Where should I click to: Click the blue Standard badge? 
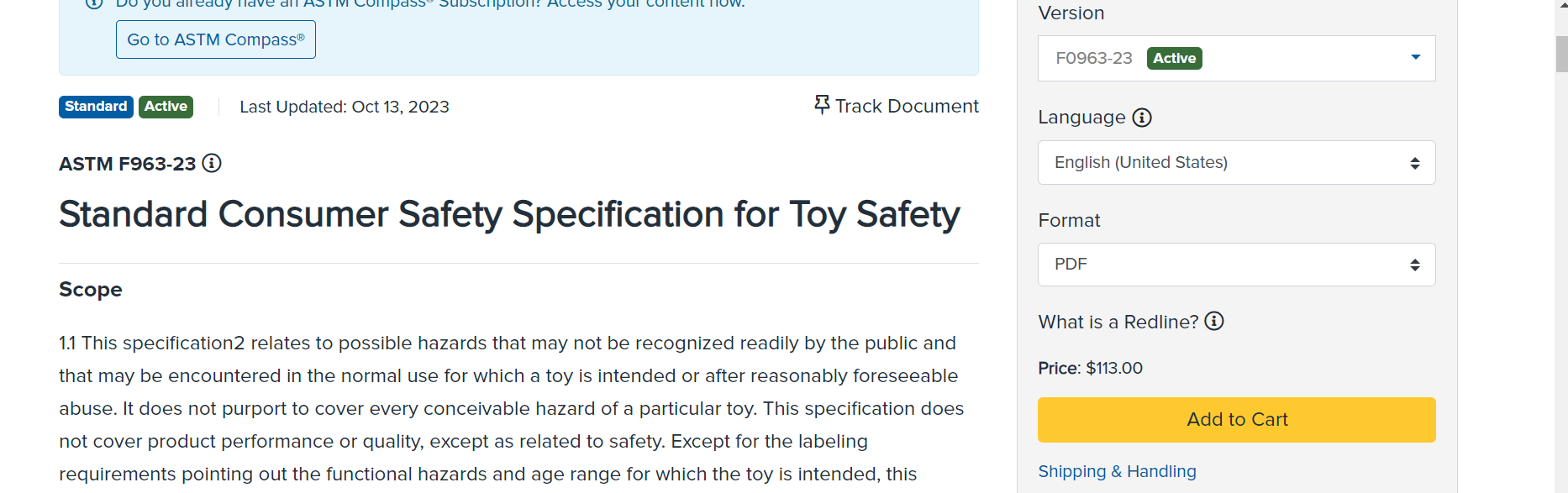(x=96, y=107)
